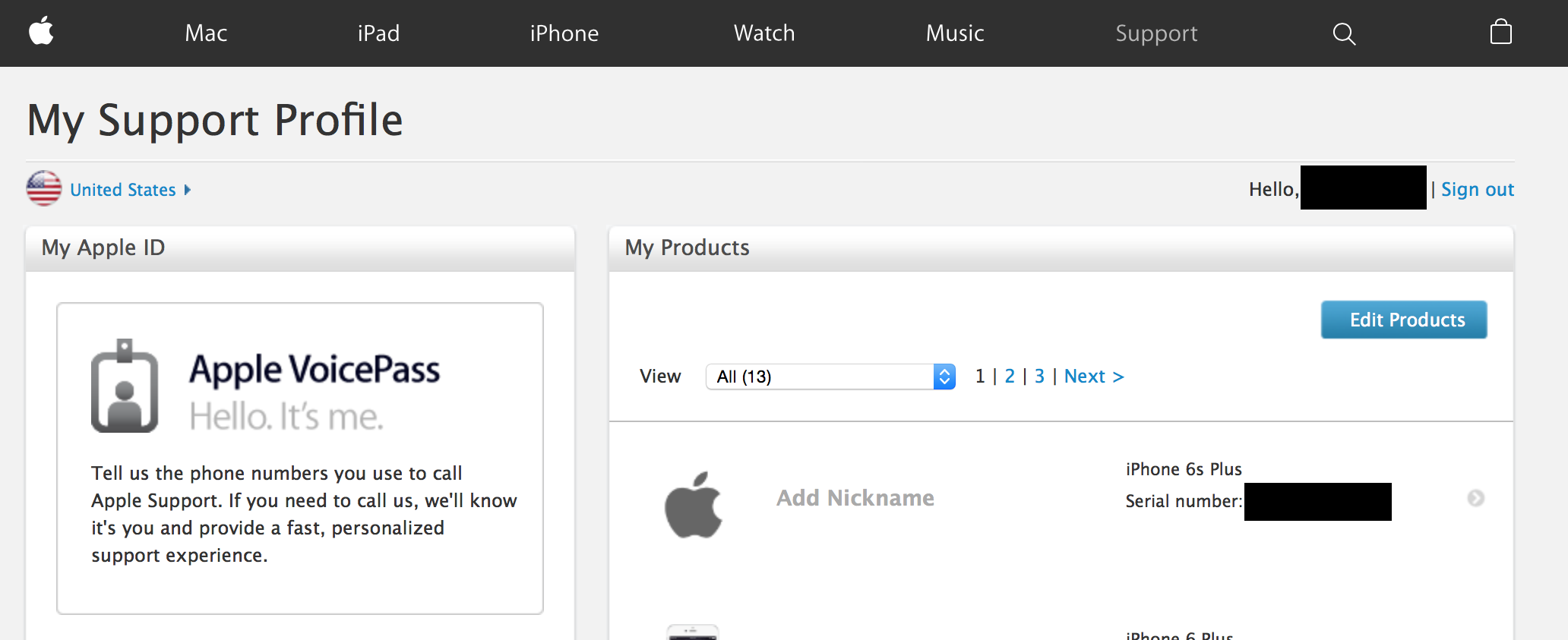This screenshot has width=1568, height=640.
Task: Click the My Support Profile title
Action: click(215, 120)
